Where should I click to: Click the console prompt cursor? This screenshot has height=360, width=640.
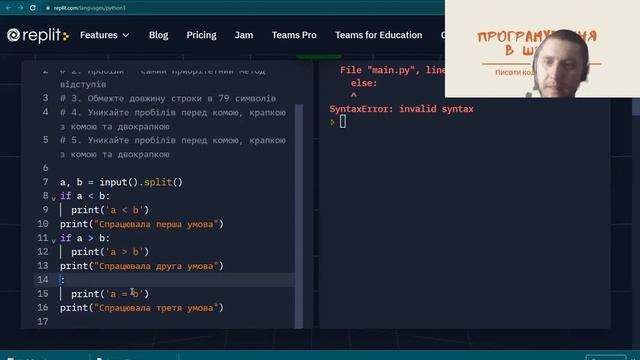[x=342, y=122]
